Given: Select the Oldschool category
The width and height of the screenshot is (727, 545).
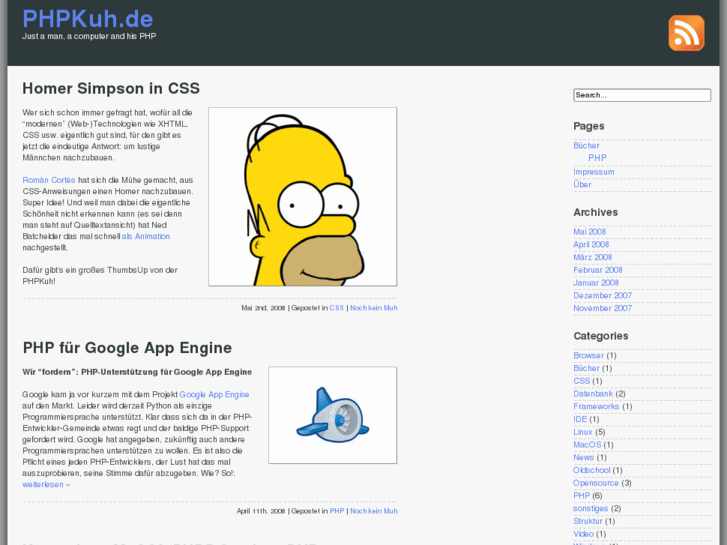Looking at the screenshot, I should (x=592, y=470).
